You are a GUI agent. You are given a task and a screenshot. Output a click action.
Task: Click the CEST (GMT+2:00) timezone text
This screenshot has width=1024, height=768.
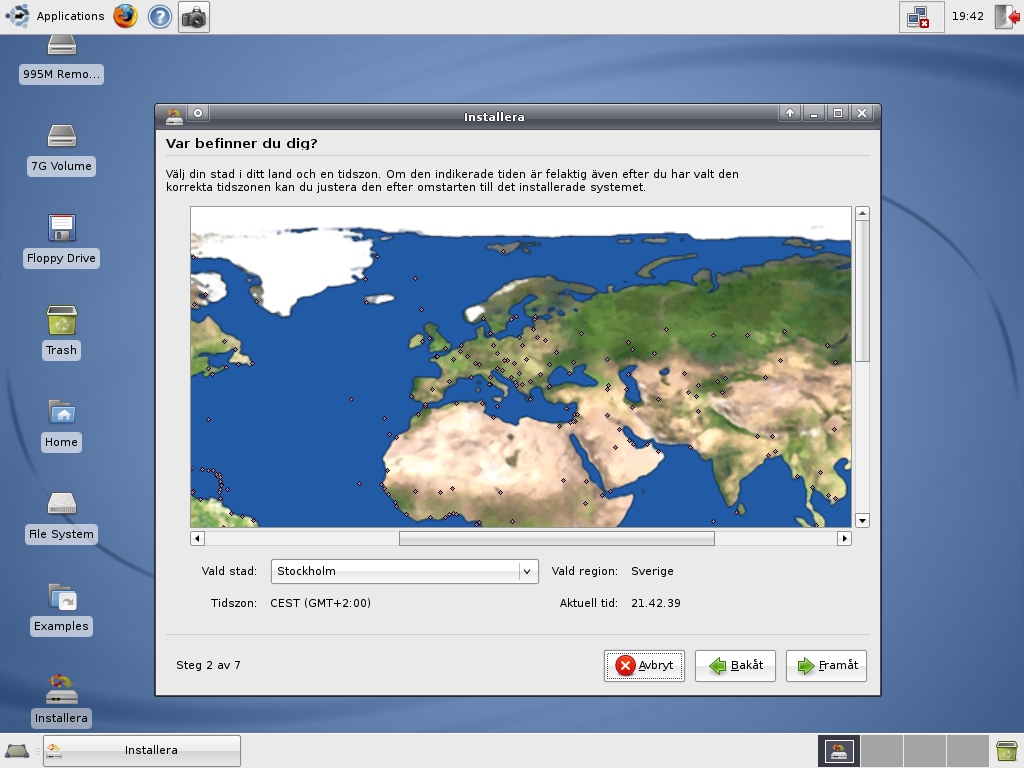click(321, 603)
